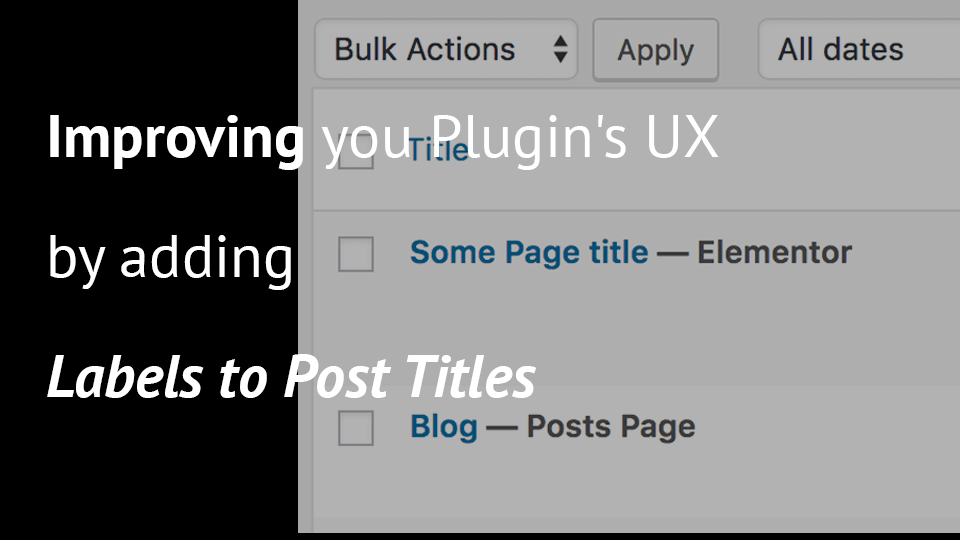Sort by the Title column header

point(438,151)
